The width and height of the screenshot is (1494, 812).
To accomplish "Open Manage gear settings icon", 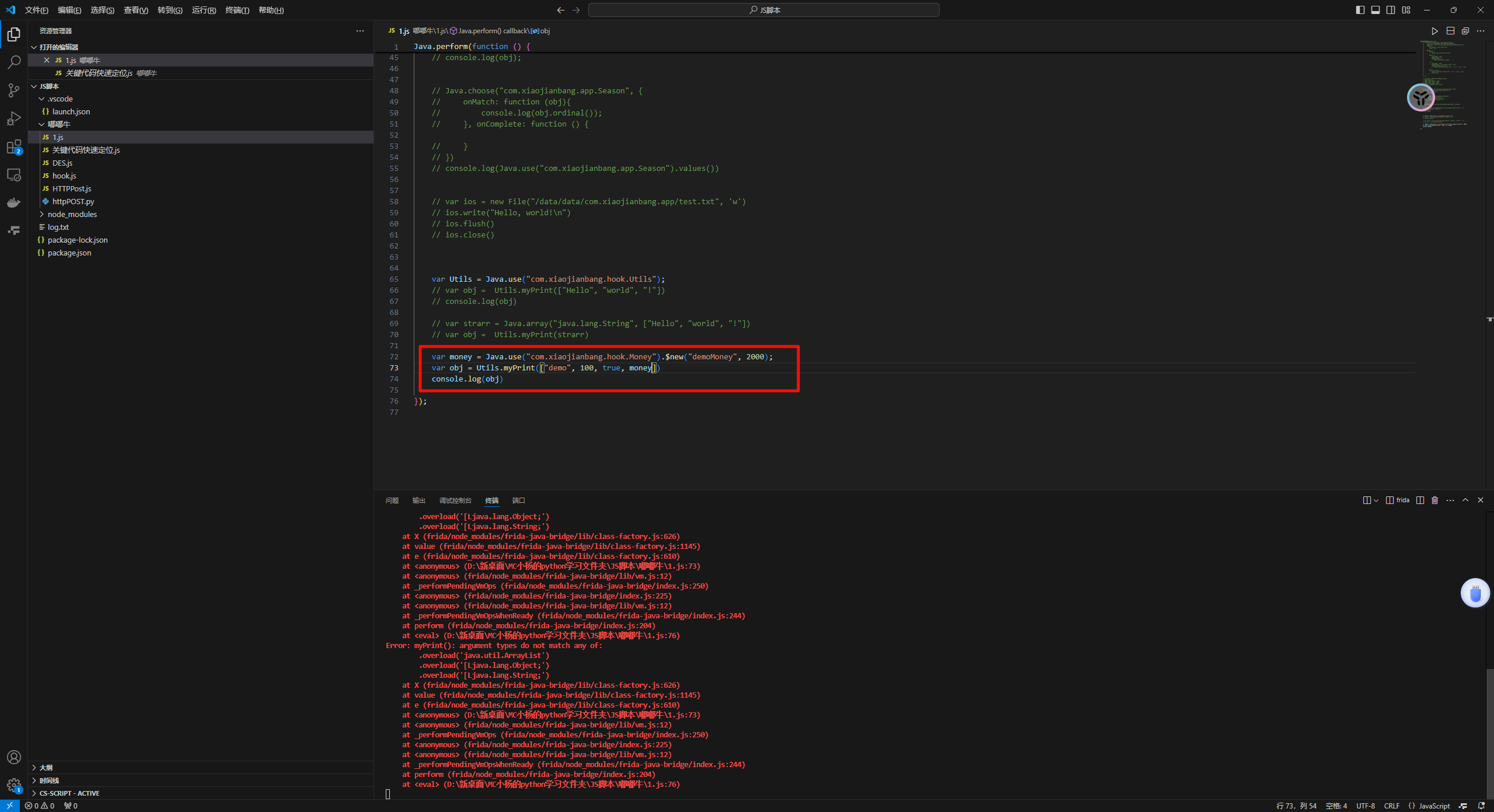I will point(14,785).
